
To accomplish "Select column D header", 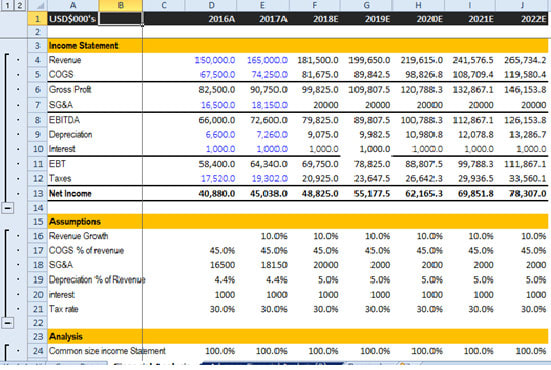I will click(211, 5).
